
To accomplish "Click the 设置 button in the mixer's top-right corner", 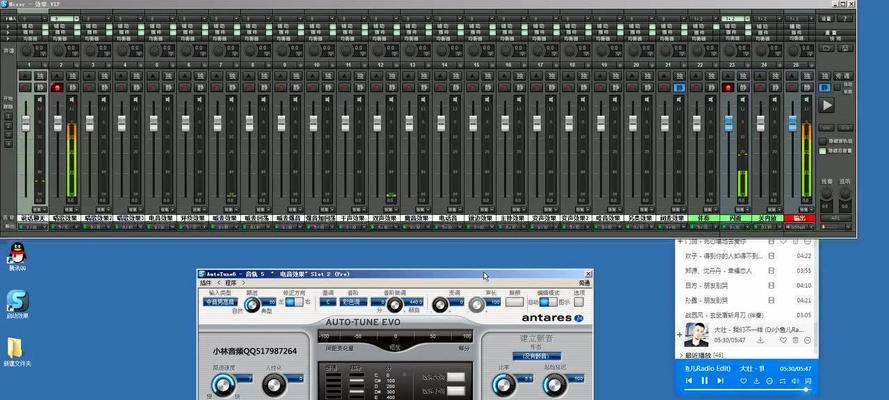I will click(x=826, y=19).
